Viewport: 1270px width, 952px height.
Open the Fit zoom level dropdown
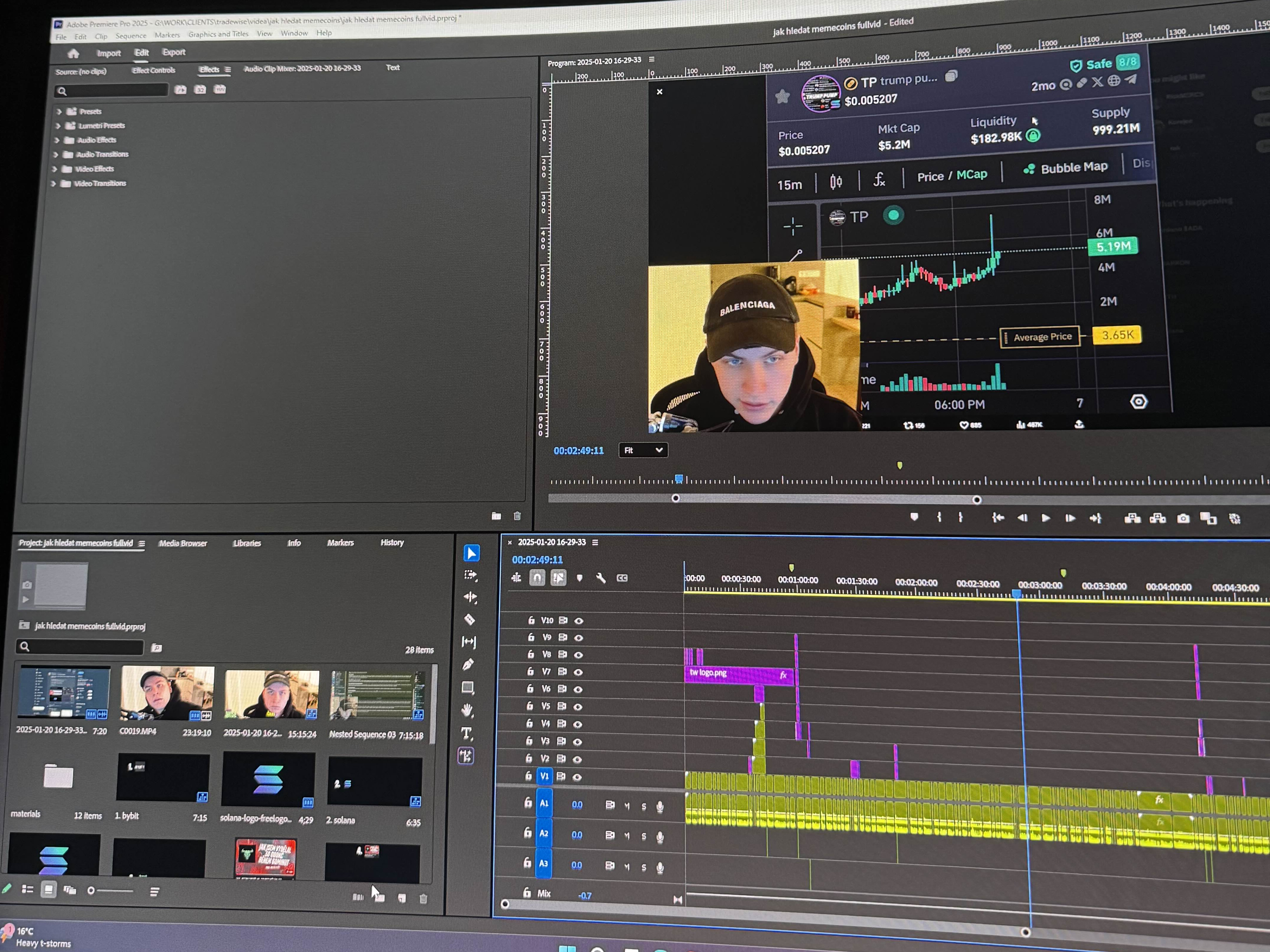tap(643, 450)
